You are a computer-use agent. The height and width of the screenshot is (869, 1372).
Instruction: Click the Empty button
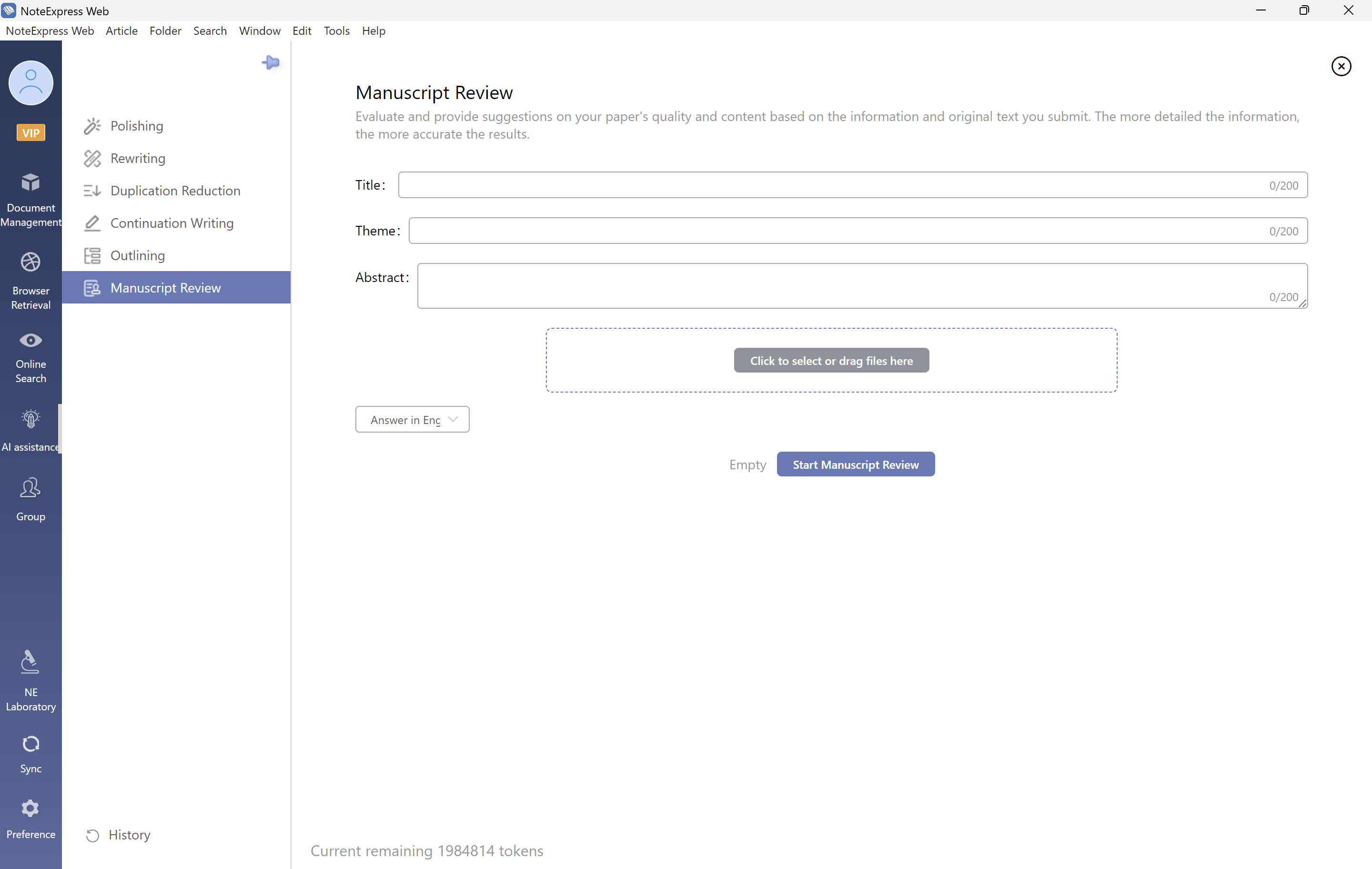click(747, 465)
